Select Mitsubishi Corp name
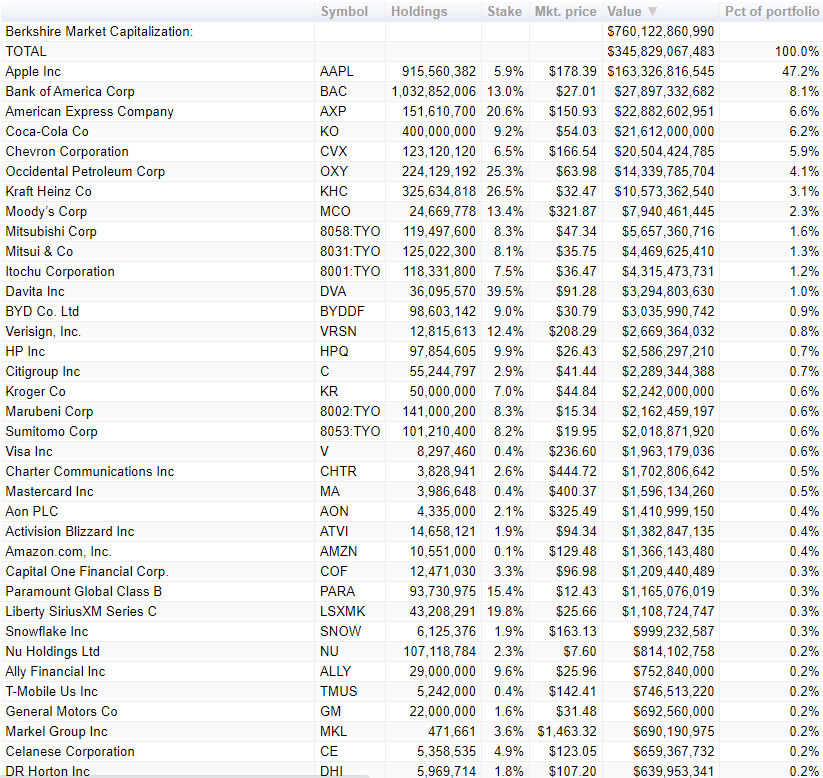The height and width of the screenshot is (778, 823). coord(51,231)
